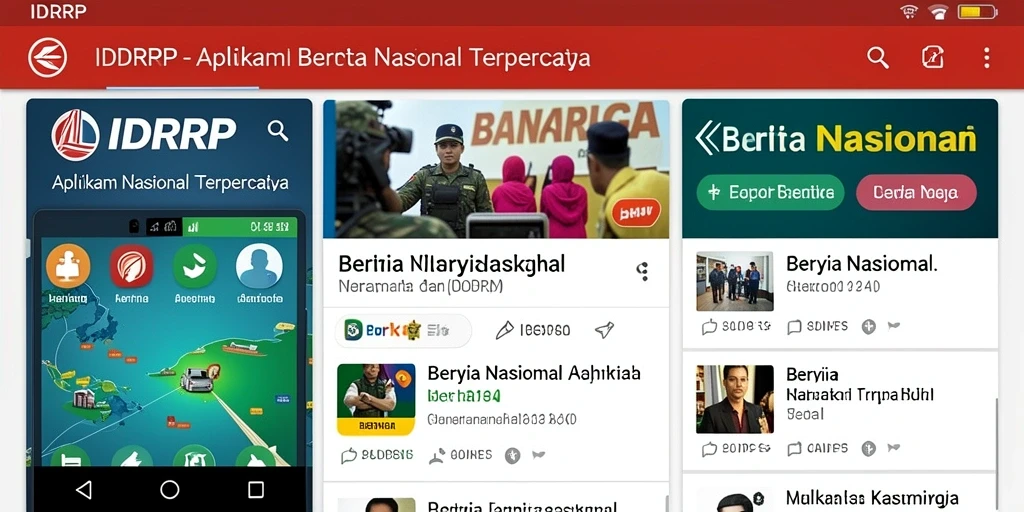Click small arrow after plus in middle card

pos(539,455)
